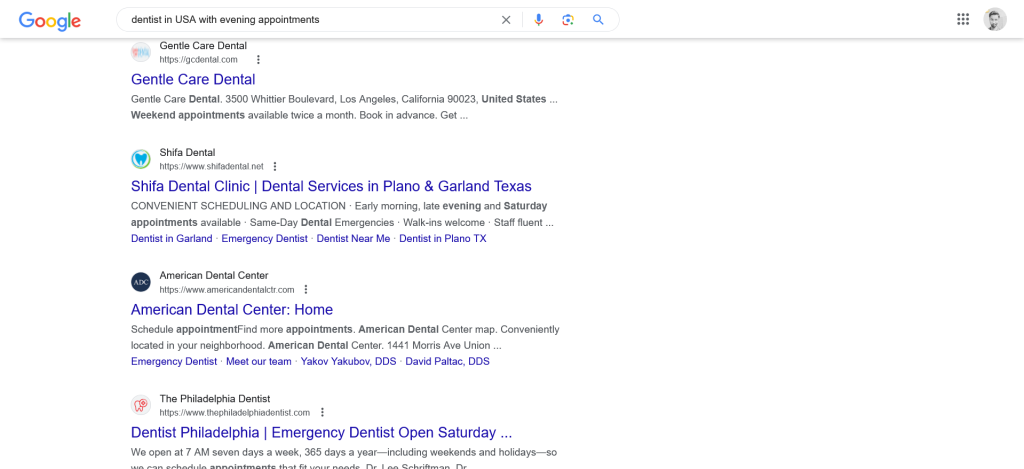
Task: Open more options for shifadental.net result
Action: click(x=275, y=167)
